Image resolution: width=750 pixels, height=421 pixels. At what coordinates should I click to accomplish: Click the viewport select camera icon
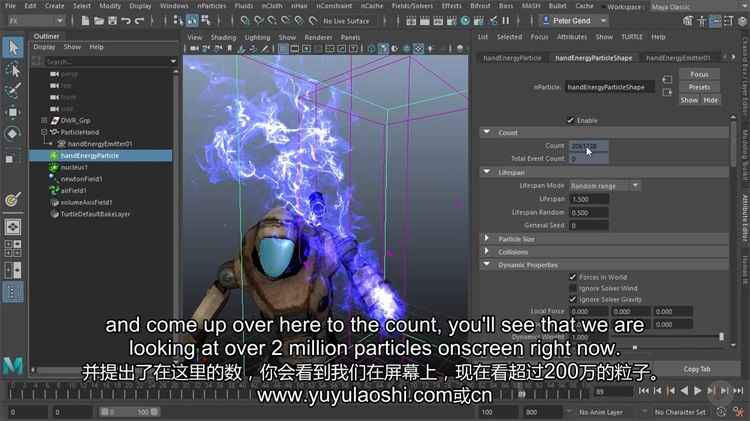coord(194,48)
